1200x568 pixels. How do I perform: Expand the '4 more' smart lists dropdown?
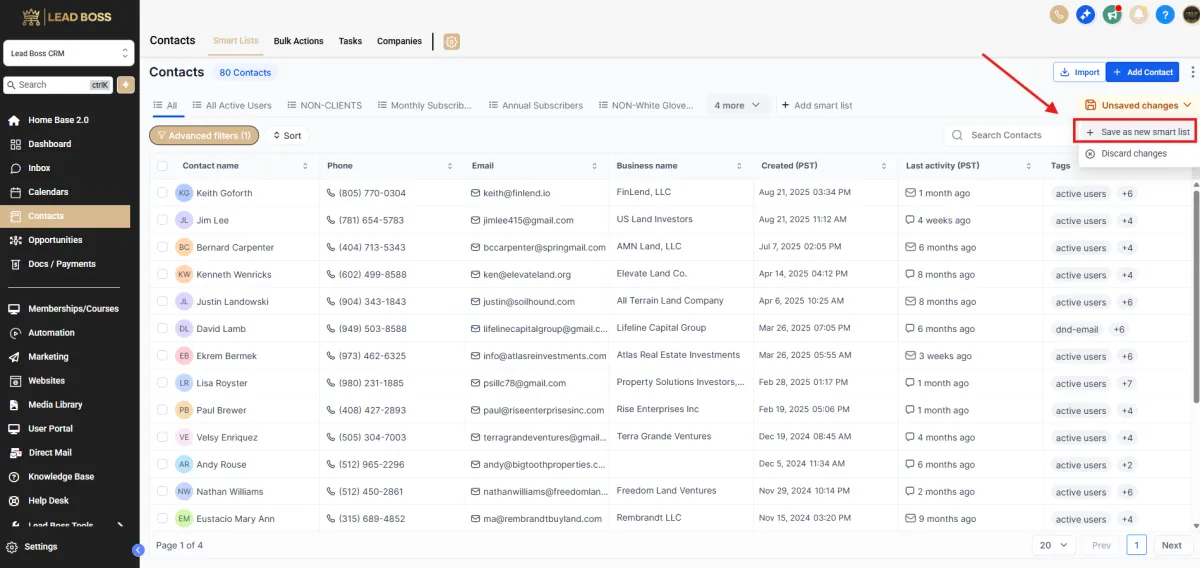[738, 105]
